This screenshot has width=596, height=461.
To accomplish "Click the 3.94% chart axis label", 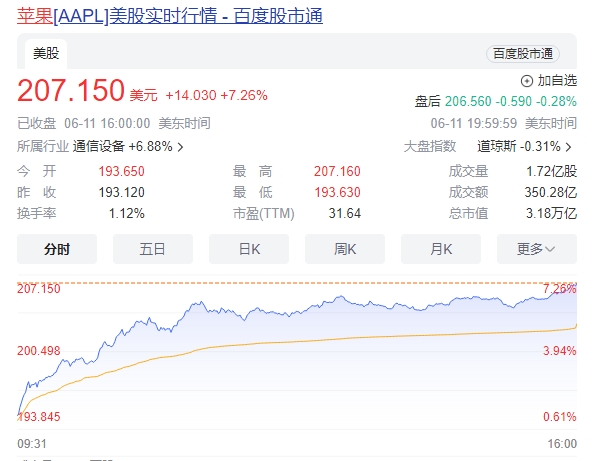I will [x=560, y=350].
